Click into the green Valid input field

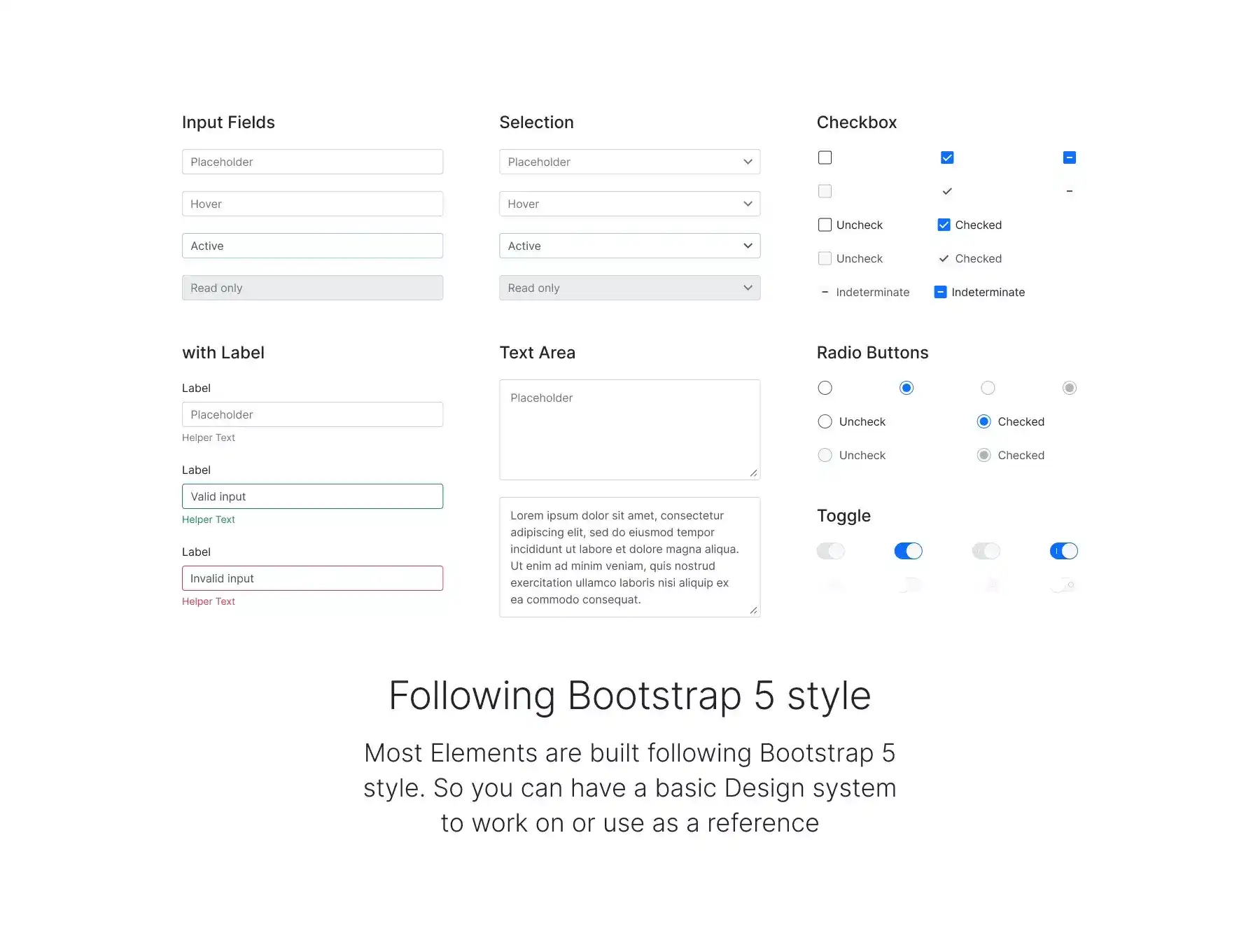pyautogui.click(x=312, y=496)
